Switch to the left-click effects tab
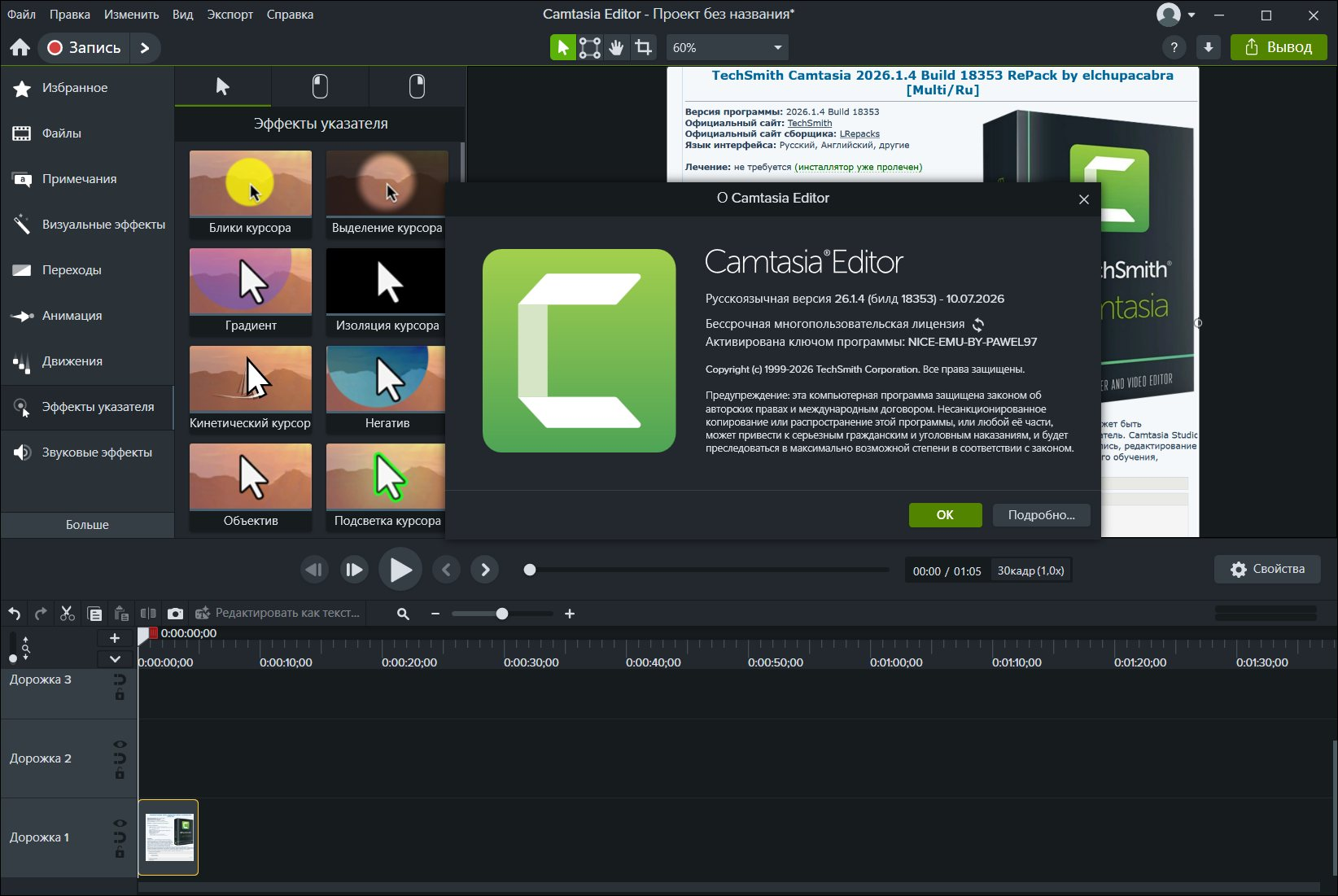Image resolution: width=1338 pixels, height=896 pixels. 320,86
